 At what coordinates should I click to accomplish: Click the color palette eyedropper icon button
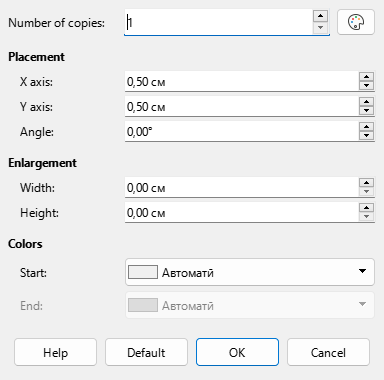click(x=356, y=22)
